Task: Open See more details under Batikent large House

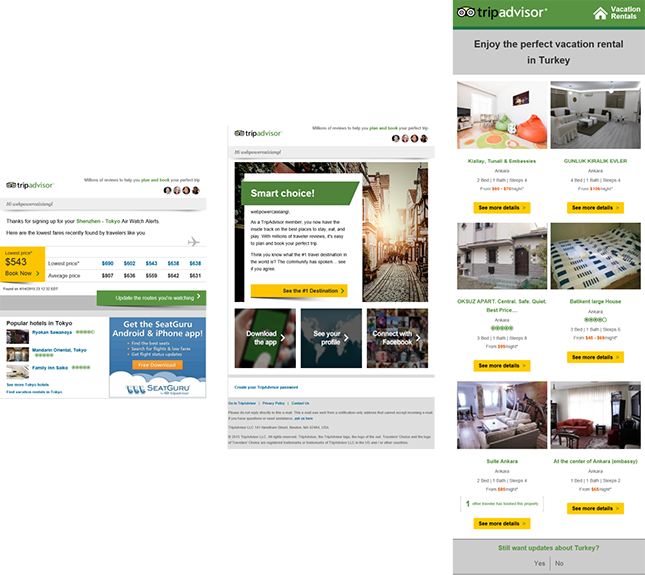Action: (x=595, y=357)
